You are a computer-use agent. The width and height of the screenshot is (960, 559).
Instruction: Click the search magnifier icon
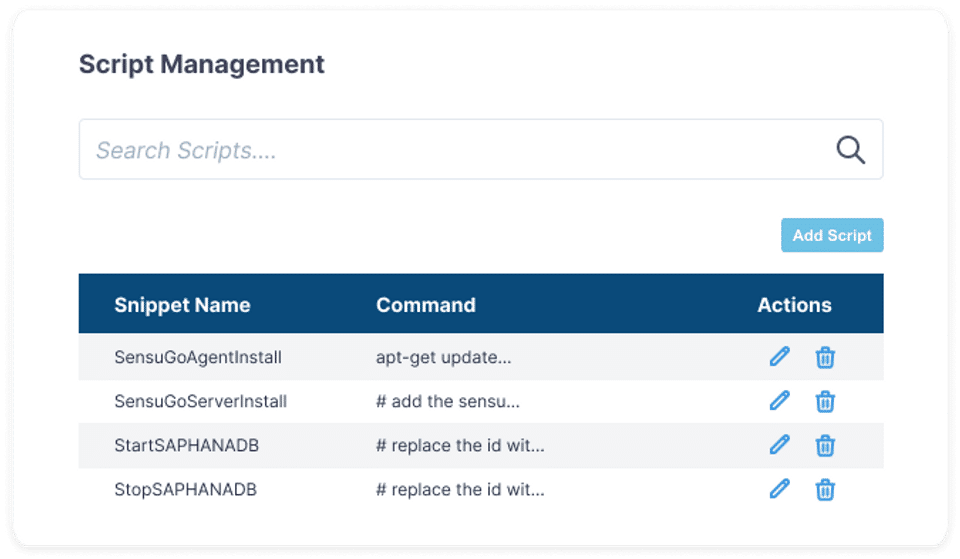pyautogui.click(x=850, y=150)
